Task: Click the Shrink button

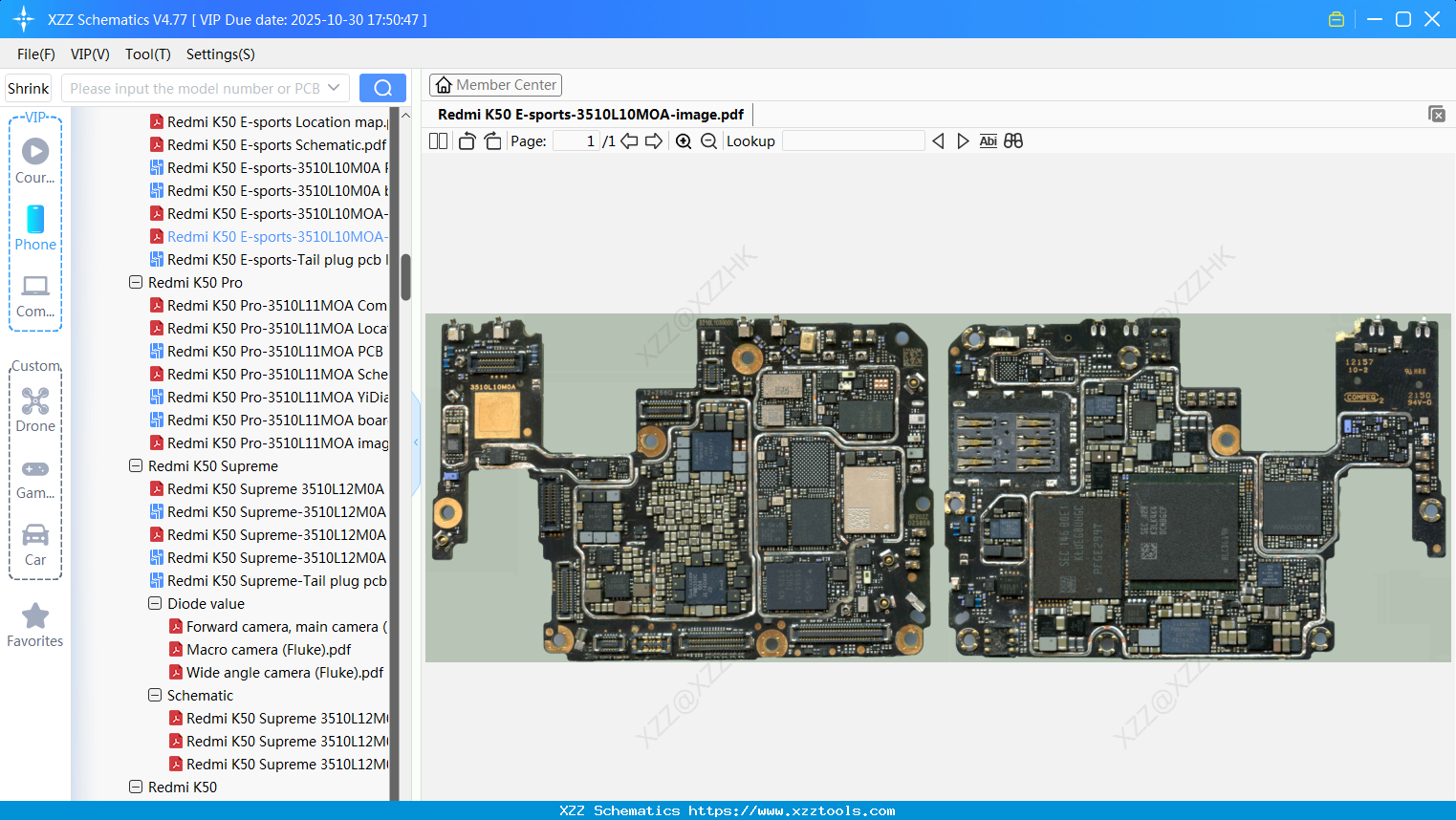Action: click(27, 87)
